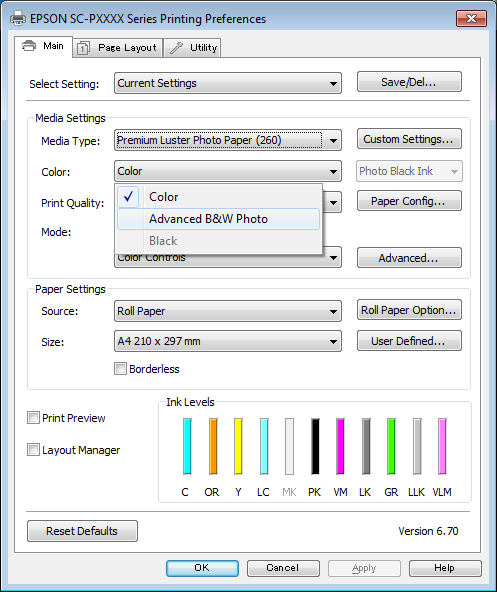Viewport: 497px width, 592px height.
Task: Click the printer icon on the Main tab
Action: (x=29, y=46)
